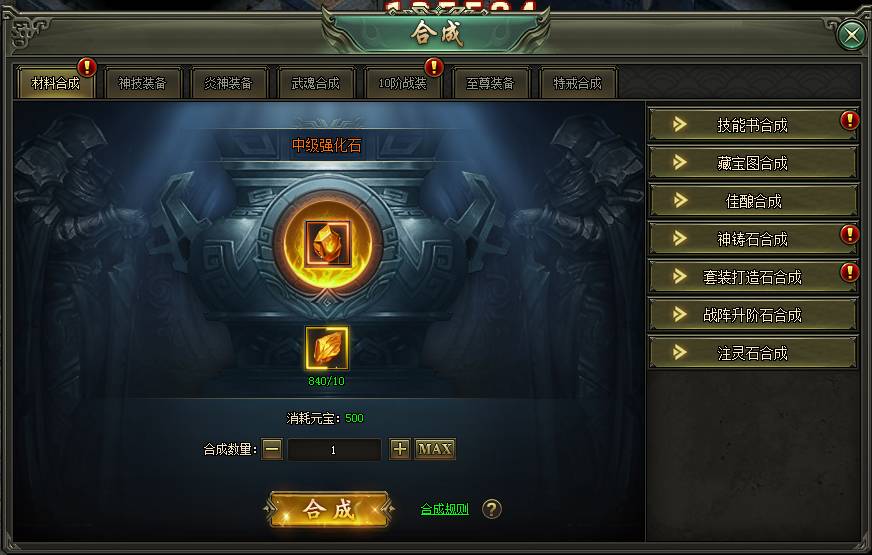Click the glowing 中级强化石 result item icon

[x=328, y=243]
